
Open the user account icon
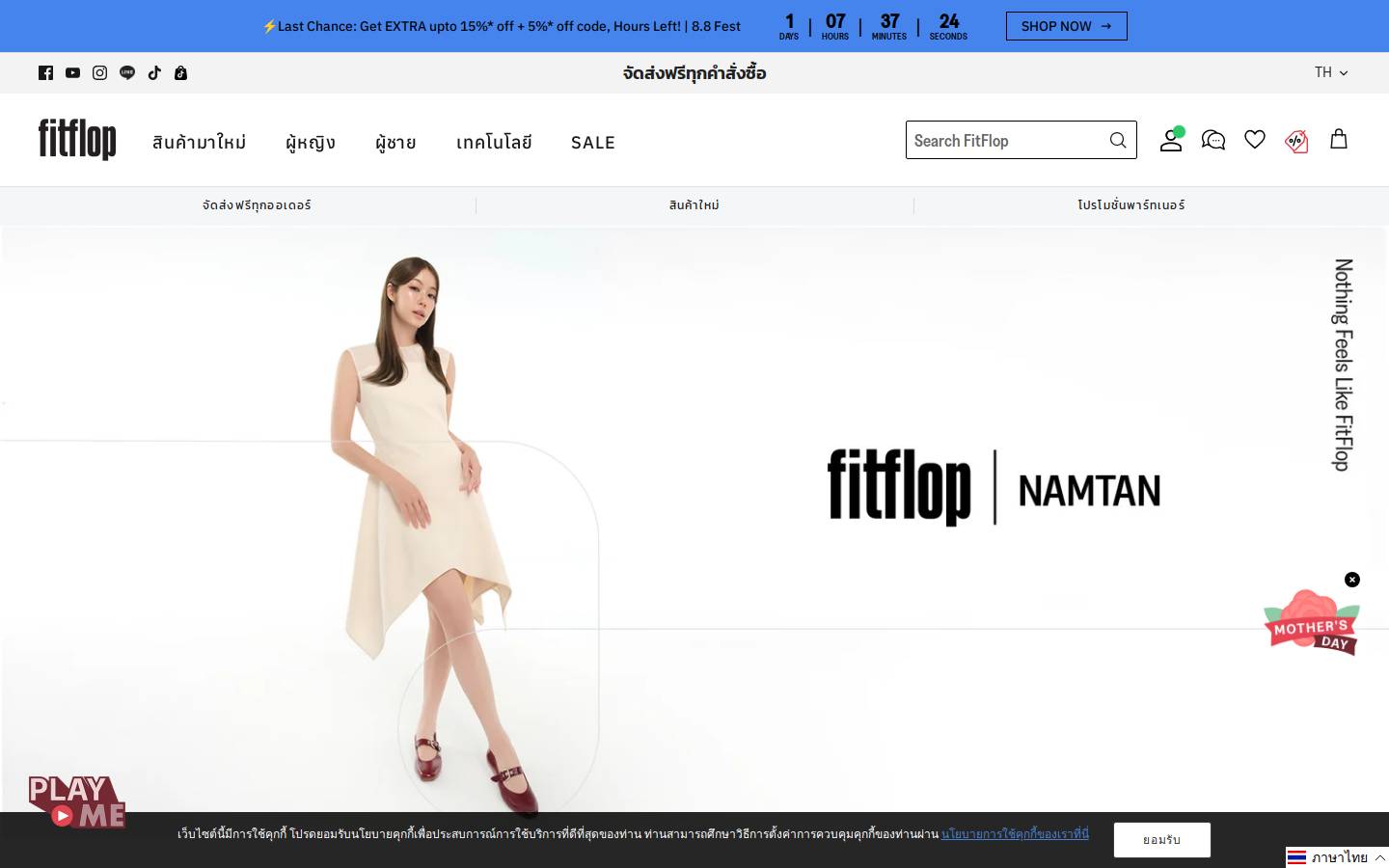(x=1171, y=140)
